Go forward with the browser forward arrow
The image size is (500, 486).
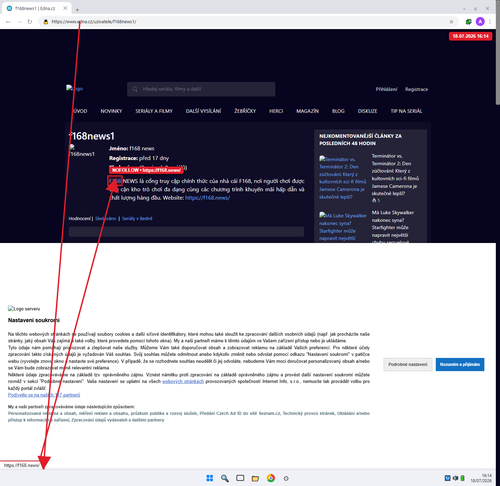19,22
